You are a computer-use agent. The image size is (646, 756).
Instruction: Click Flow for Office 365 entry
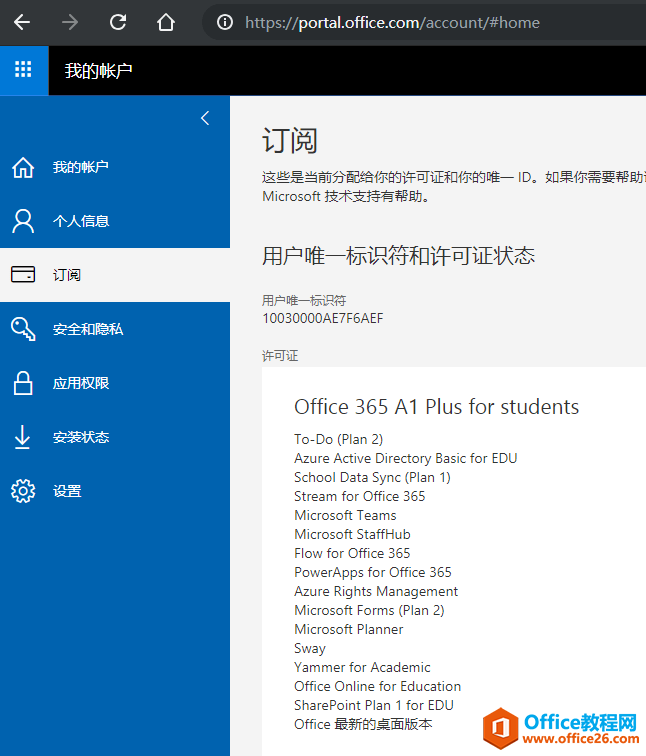[352, 553]
